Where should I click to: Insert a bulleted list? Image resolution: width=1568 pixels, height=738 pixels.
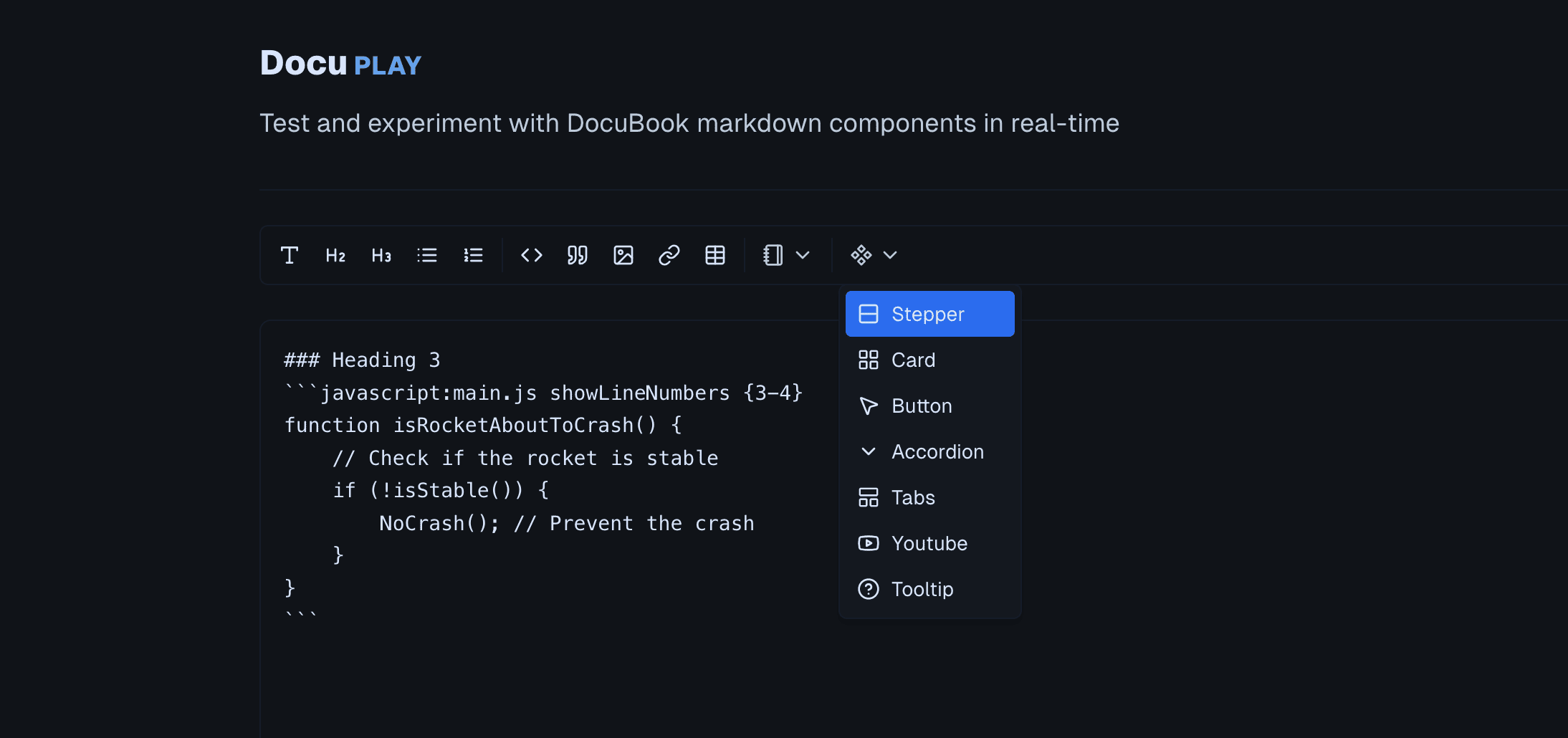(x=427, y=256)
